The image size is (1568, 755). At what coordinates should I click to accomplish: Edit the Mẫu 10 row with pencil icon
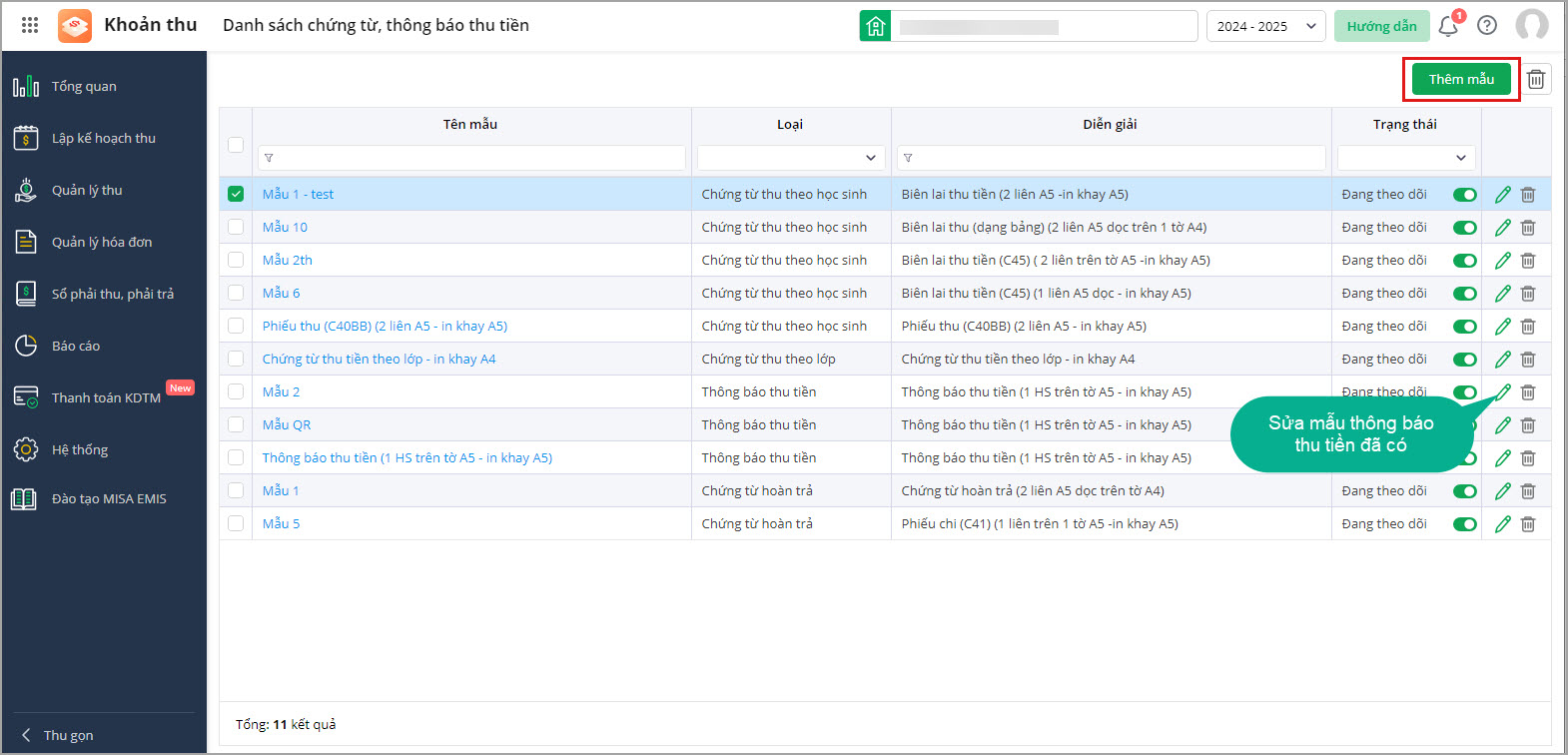coord(1503,228)
